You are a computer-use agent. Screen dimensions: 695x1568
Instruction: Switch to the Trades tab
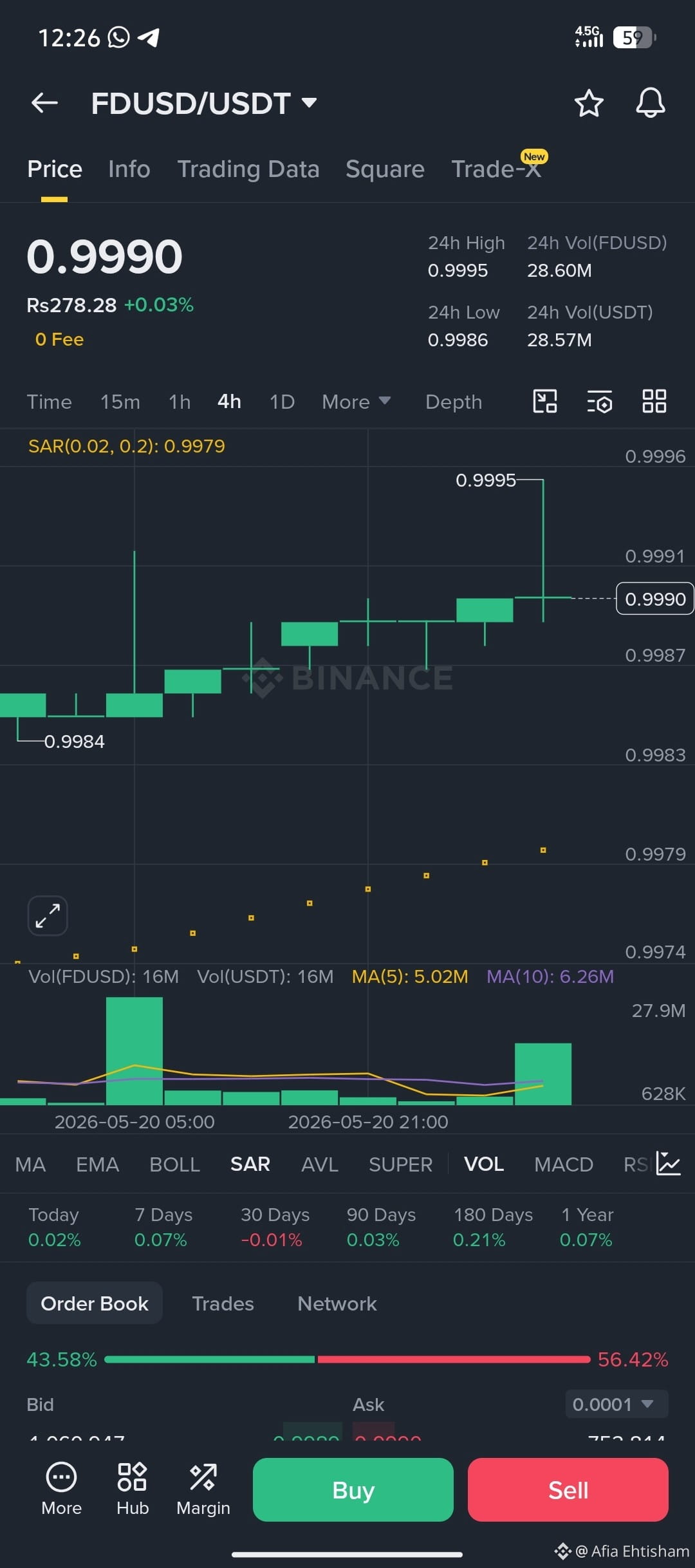223,1303
